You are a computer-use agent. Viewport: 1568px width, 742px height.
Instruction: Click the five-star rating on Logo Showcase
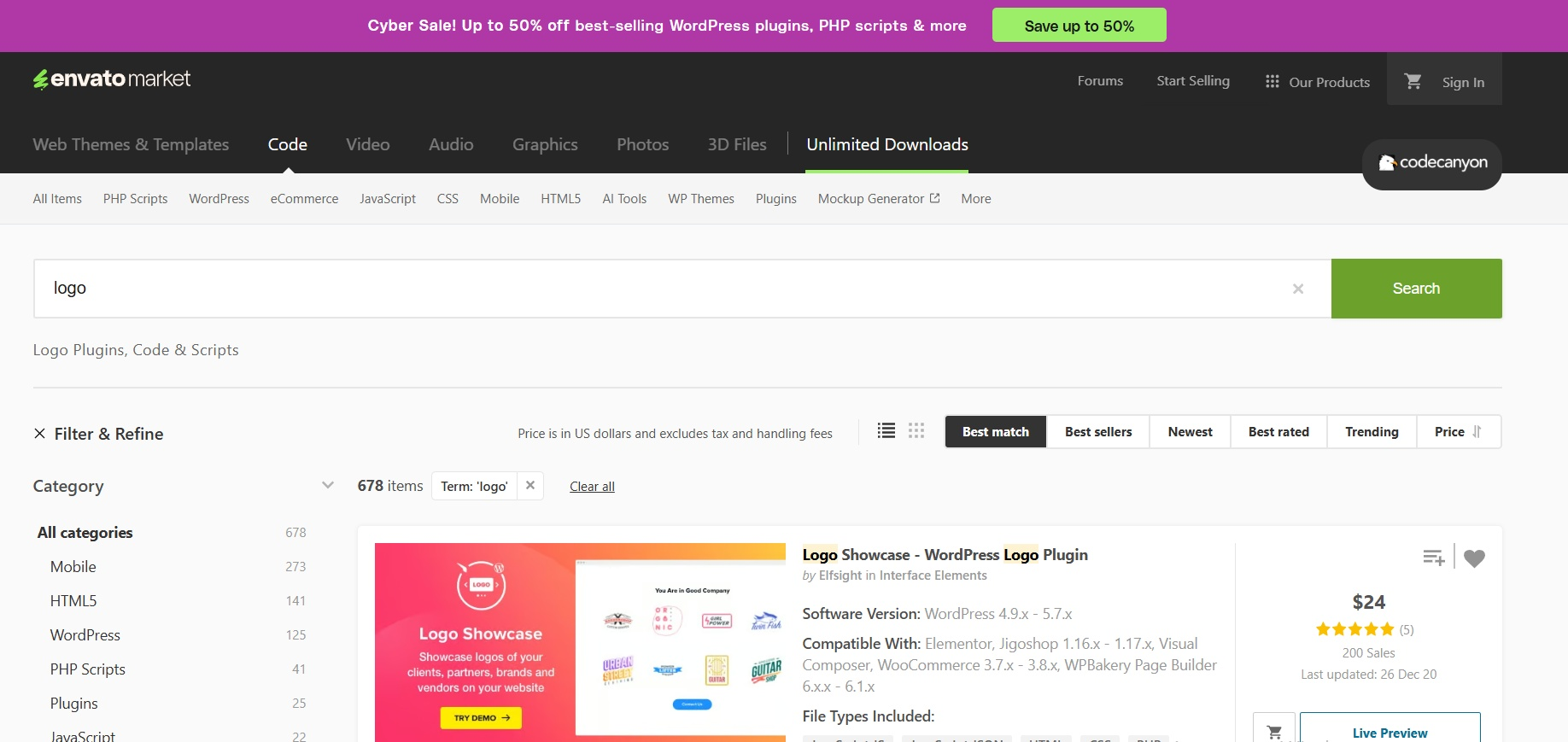pyautogui.click(x=1354, y=630)
